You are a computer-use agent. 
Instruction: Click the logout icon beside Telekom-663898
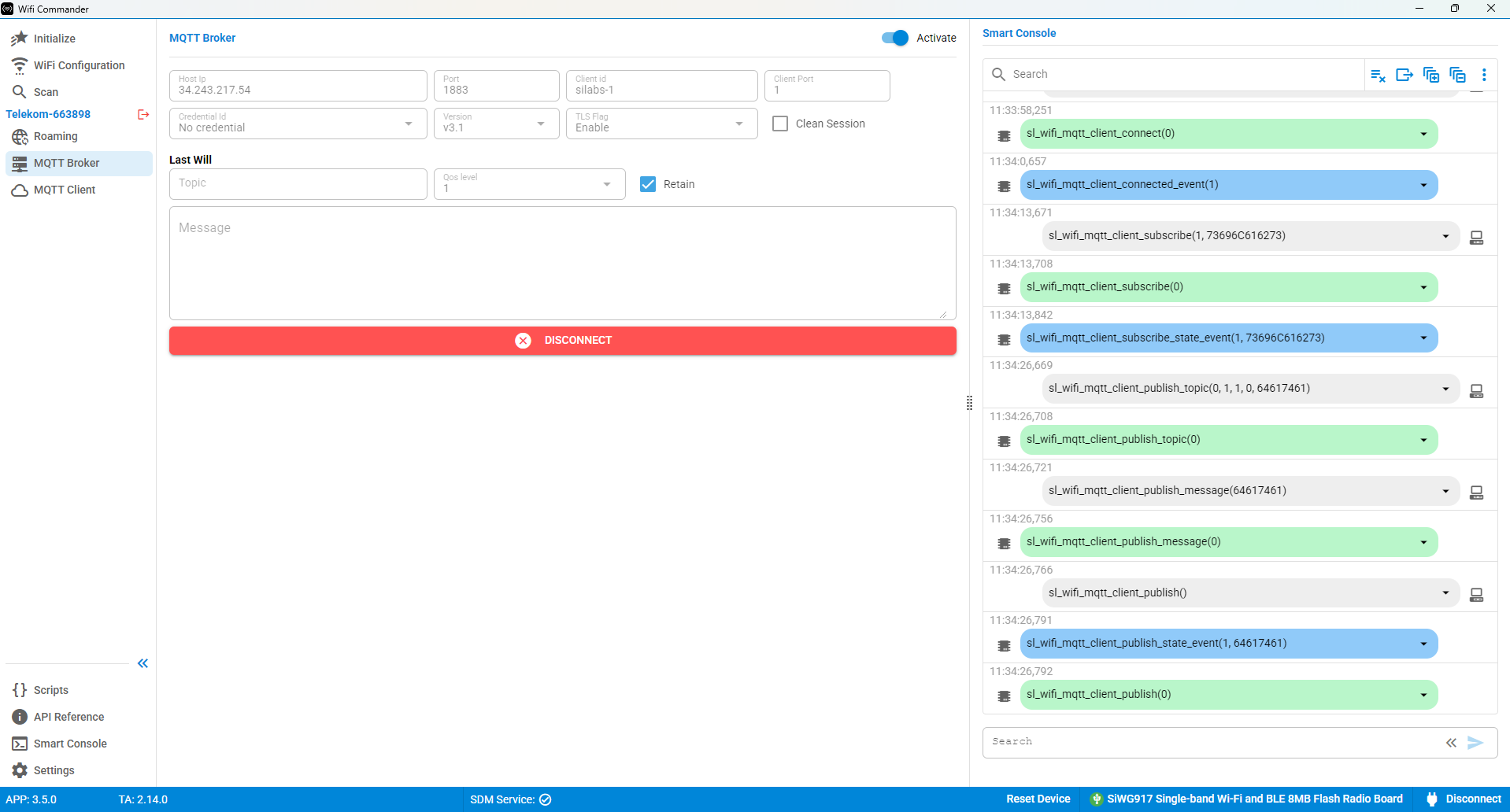pyautogui.click(x=143, y=114)
